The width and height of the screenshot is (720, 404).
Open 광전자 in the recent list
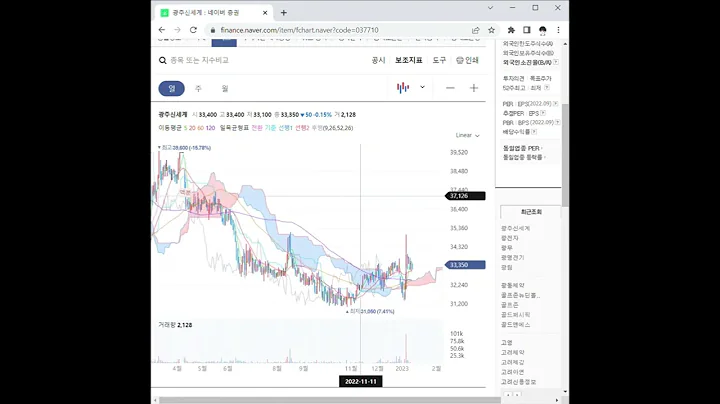[509, 238]
